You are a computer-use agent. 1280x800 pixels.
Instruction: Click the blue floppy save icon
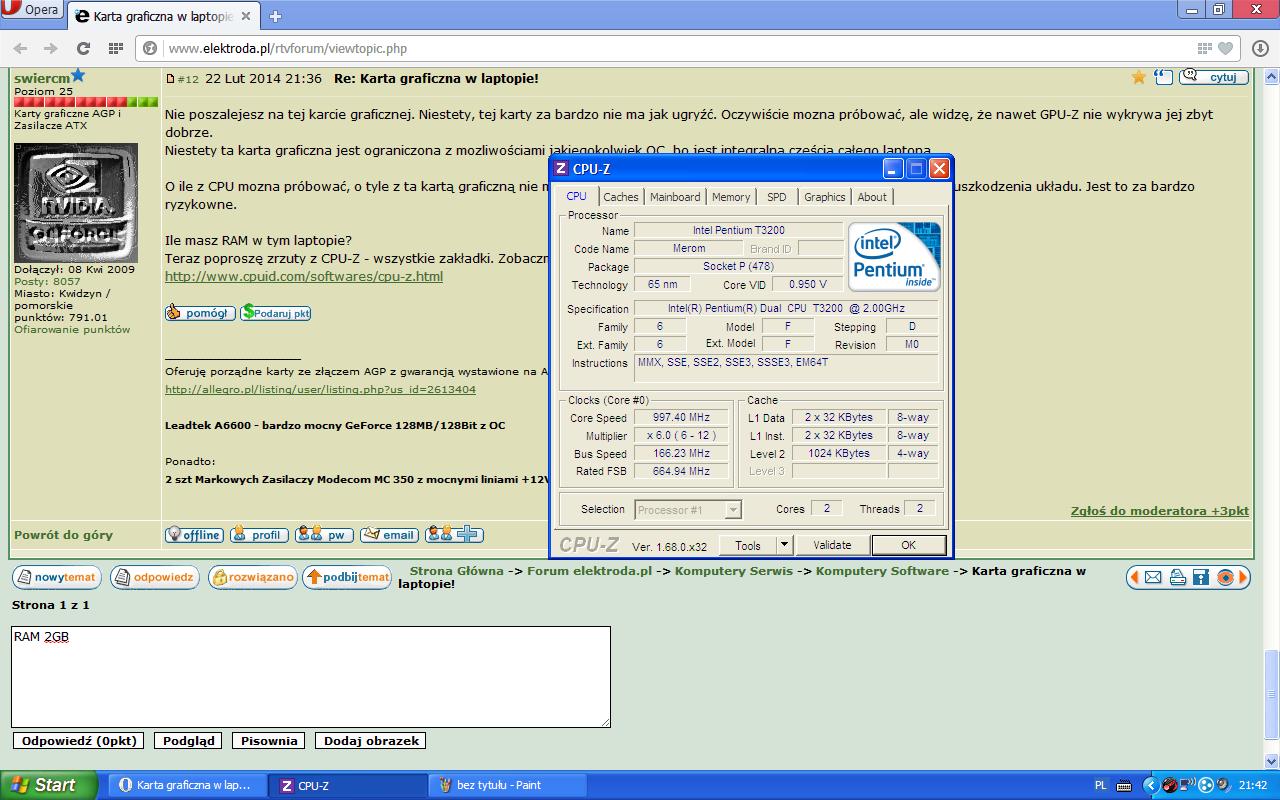[x=1201, y=577]
